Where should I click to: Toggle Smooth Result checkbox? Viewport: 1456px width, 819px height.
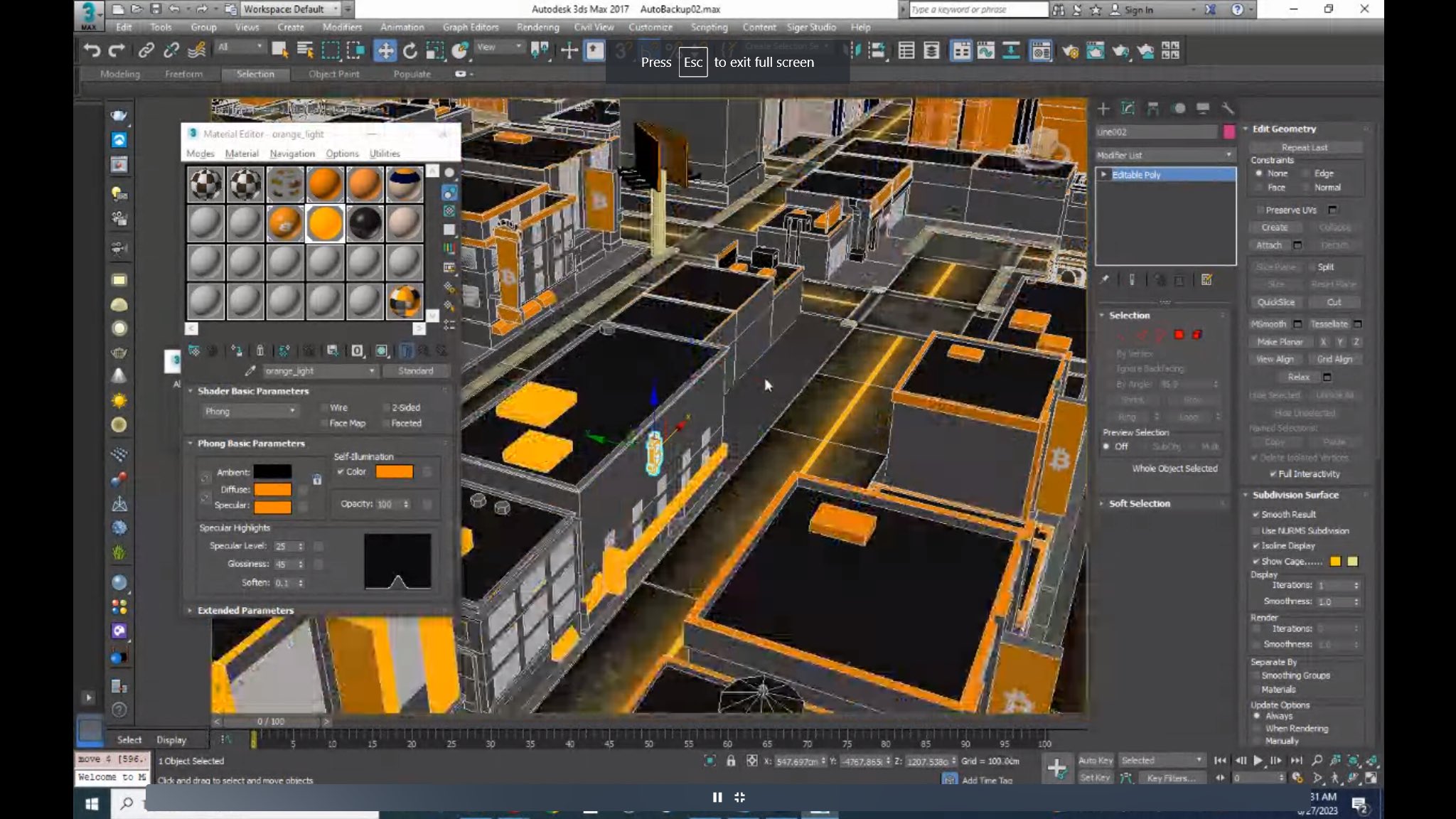tap(1256, 514)
